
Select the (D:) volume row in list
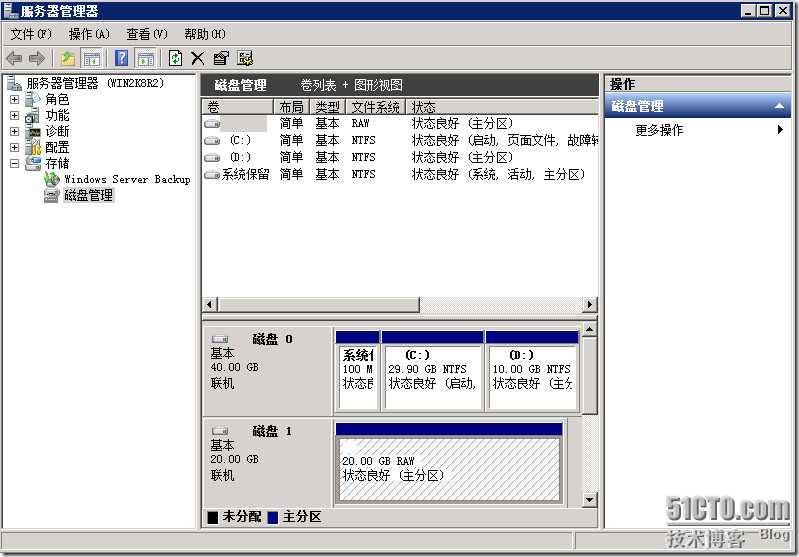pyautogui.click(x=400, y=157)
